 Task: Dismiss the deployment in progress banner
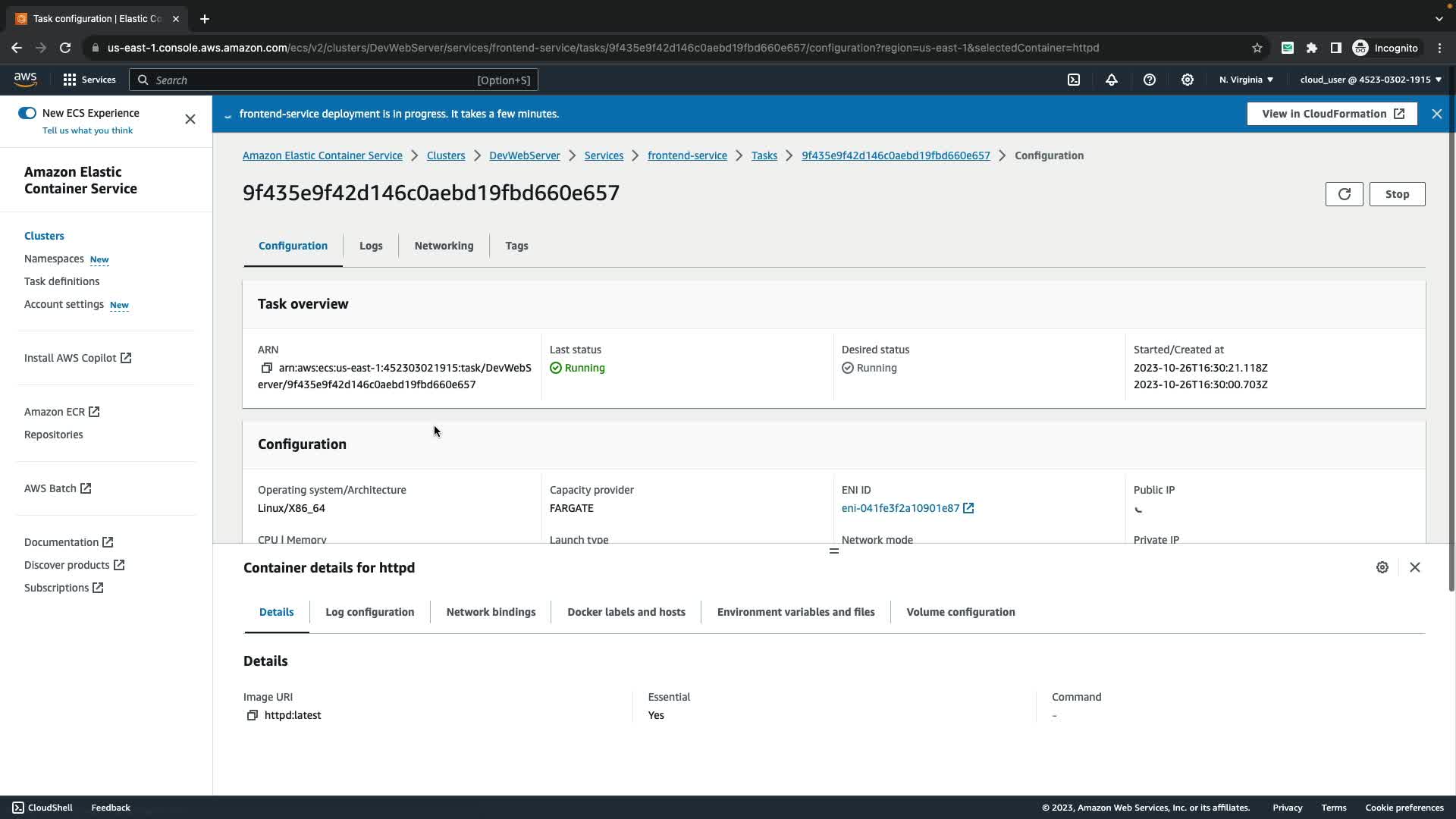(x=1436, y=114)
